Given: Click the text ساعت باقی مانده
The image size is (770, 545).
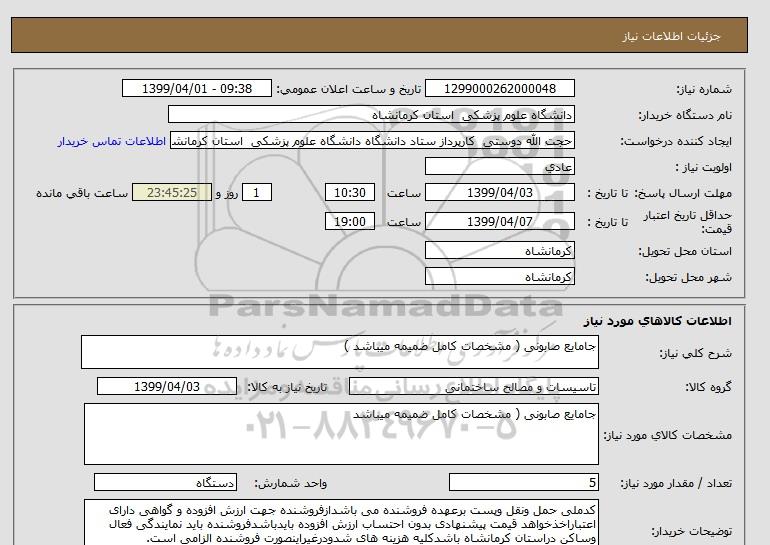Looking at the screenshot, I should pyautogui.click(x=82, y=193).
